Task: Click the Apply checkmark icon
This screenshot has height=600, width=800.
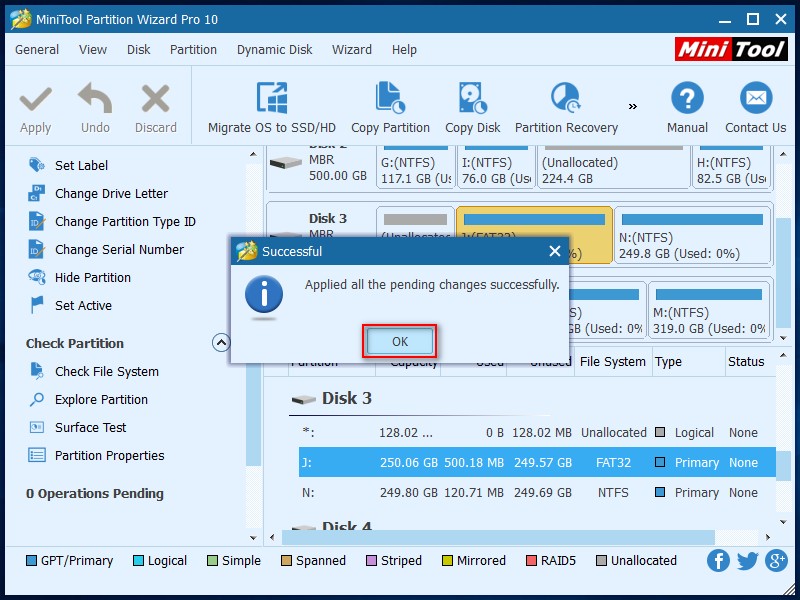Action: (36, 98)
